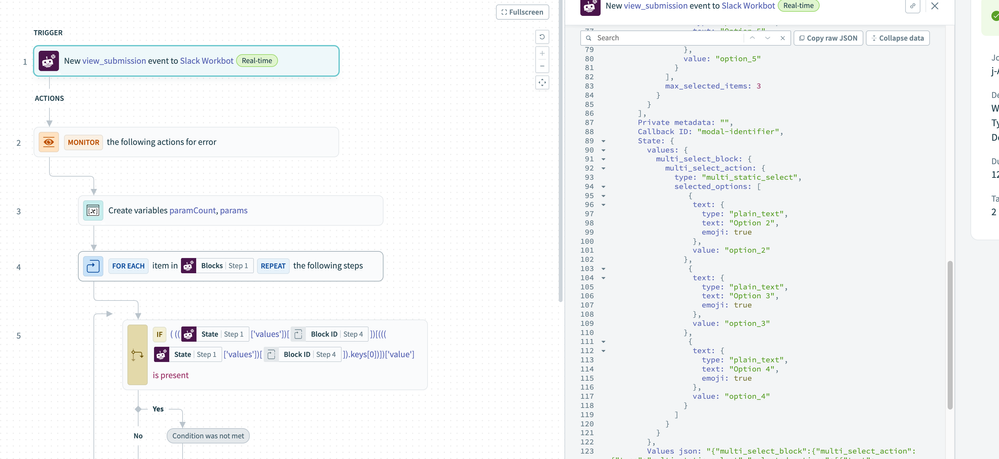The width and height of the screenshot is (999, 459).
Task: Select Monitor step 2 card
Action: pos(186,142)
